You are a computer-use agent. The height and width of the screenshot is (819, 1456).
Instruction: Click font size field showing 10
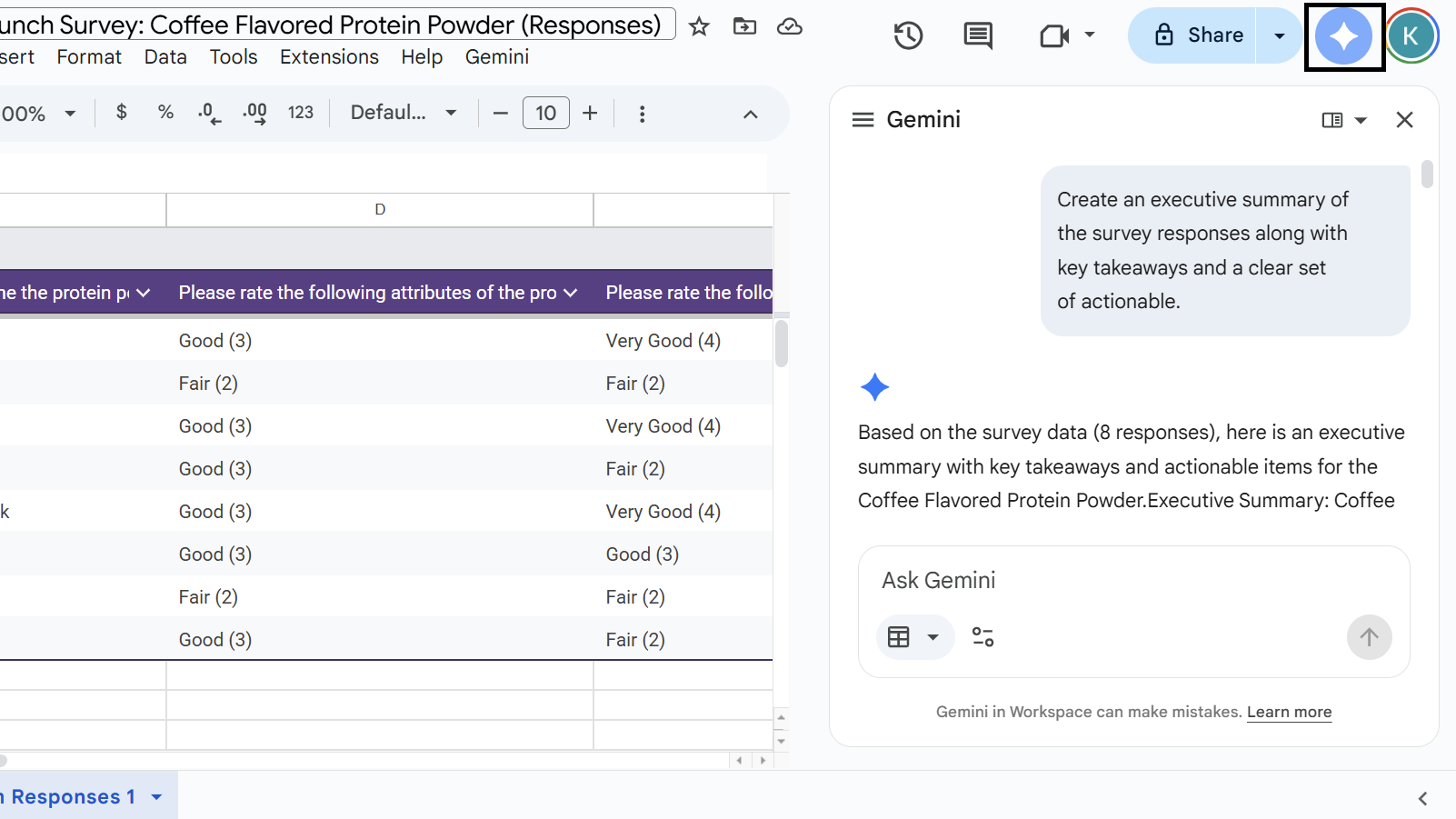click(546, 113)
